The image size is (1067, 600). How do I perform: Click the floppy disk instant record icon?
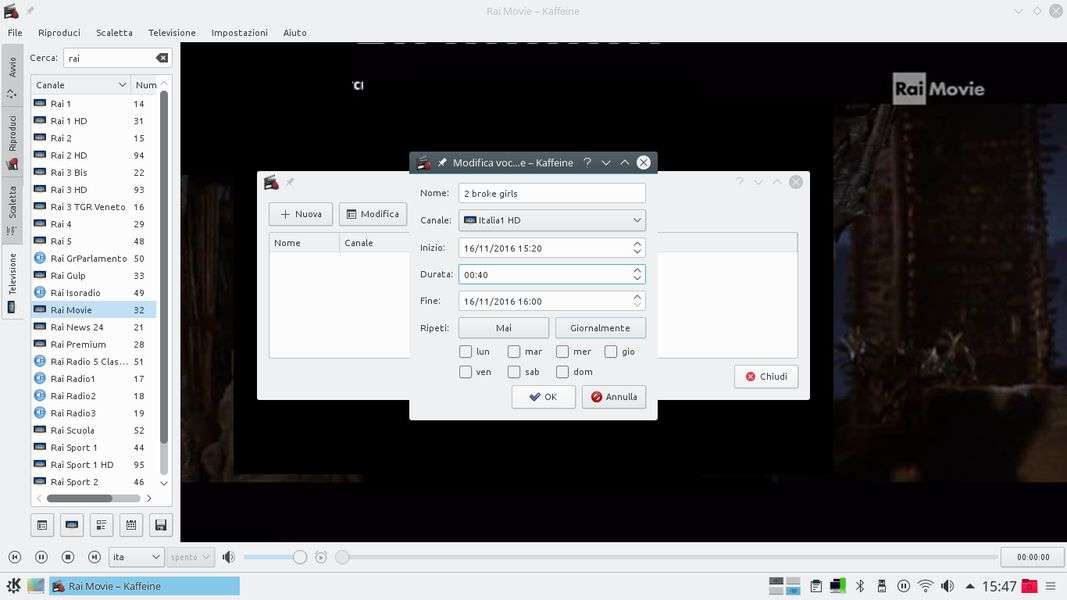160,524
